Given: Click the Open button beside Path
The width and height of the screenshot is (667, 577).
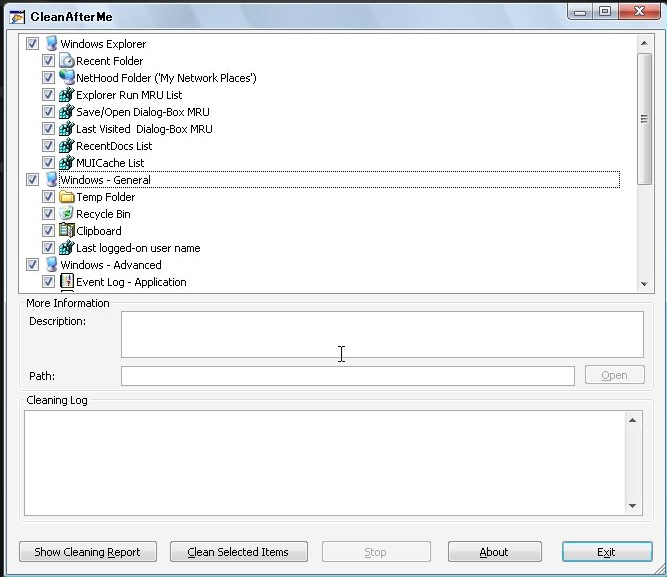Looking at the screenshot, I should point(614,375).
